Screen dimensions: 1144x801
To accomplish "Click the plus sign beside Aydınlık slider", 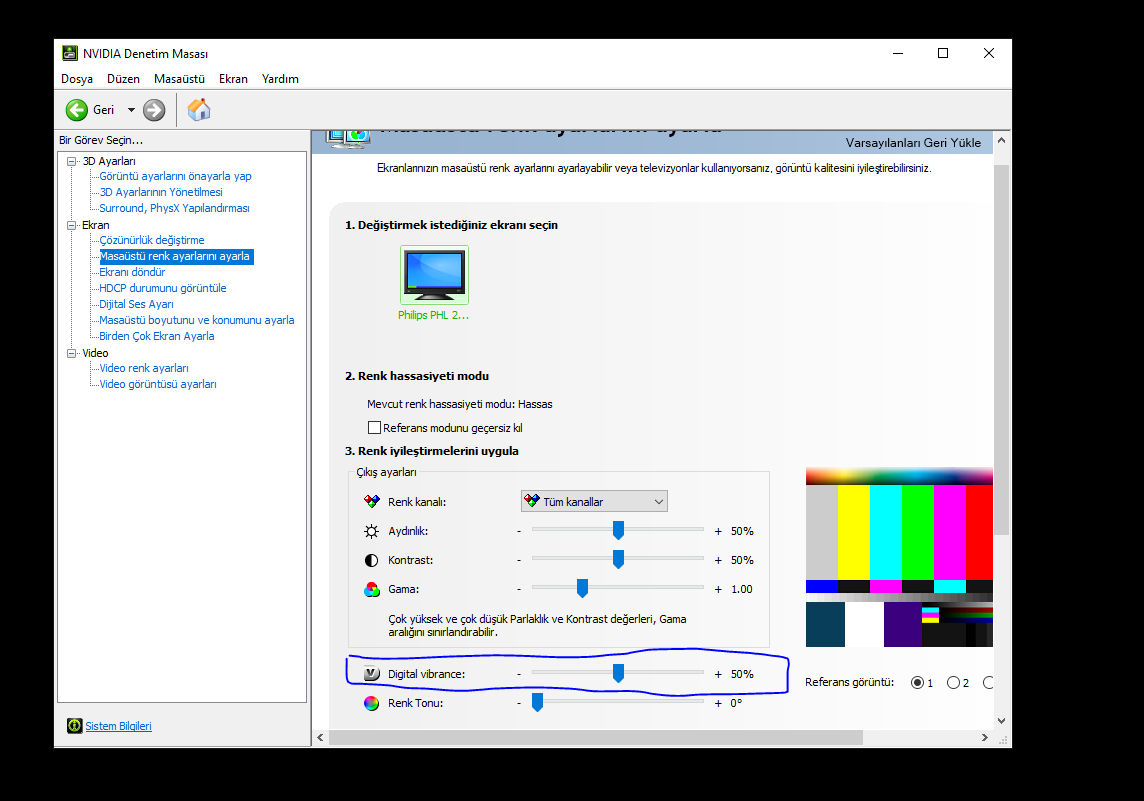I will 718,532.
